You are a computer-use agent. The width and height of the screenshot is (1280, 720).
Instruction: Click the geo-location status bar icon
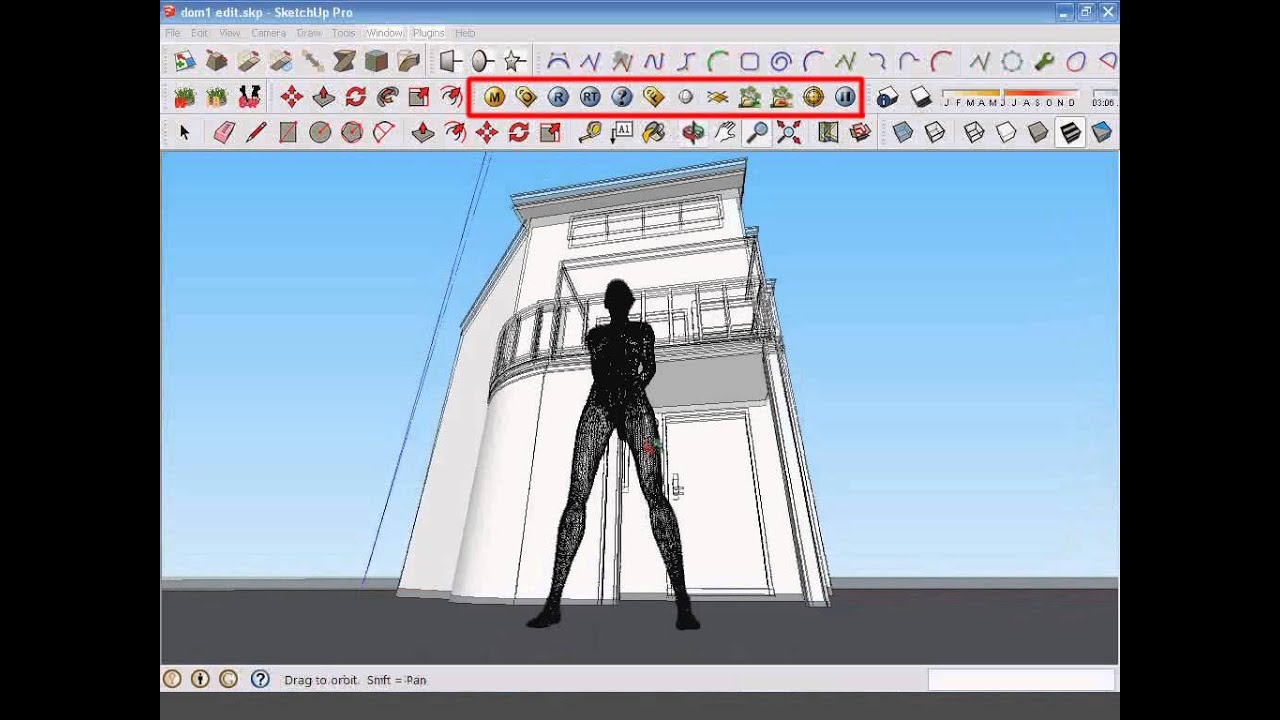click(x=172, y=679)
